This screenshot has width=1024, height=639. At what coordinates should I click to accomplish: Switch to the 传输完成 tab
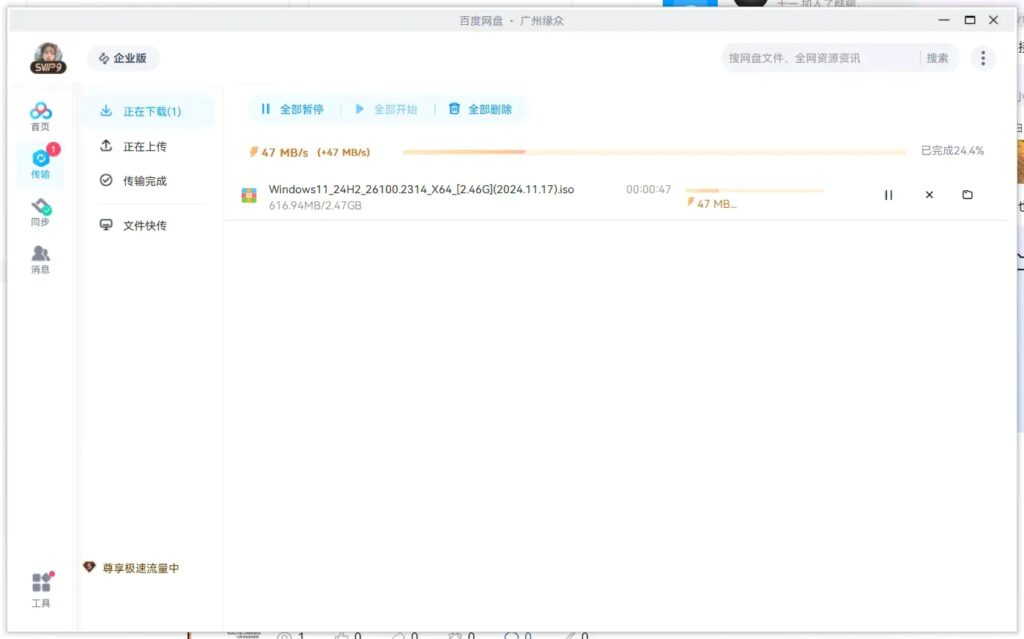point(144,181)
